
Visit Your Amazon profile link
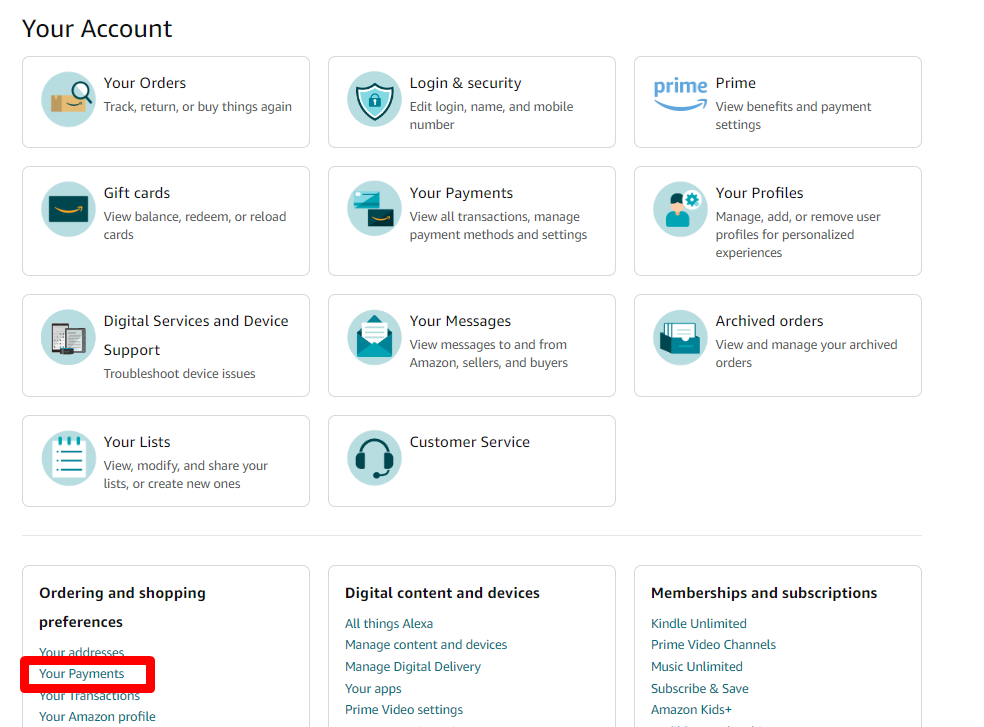(x=97, y=716)
